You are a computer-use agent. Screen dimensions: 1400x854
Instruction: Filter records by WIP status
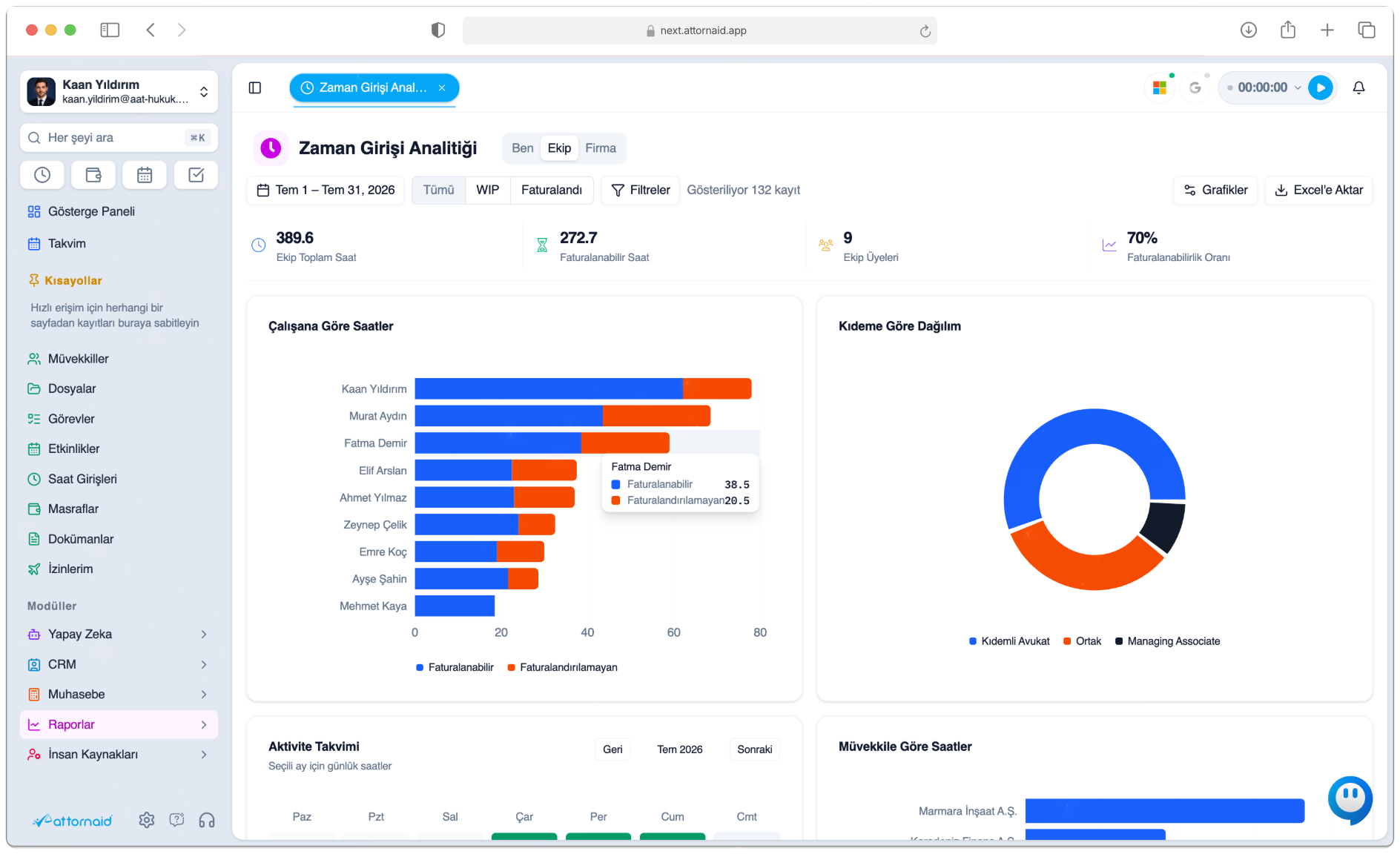487,190
